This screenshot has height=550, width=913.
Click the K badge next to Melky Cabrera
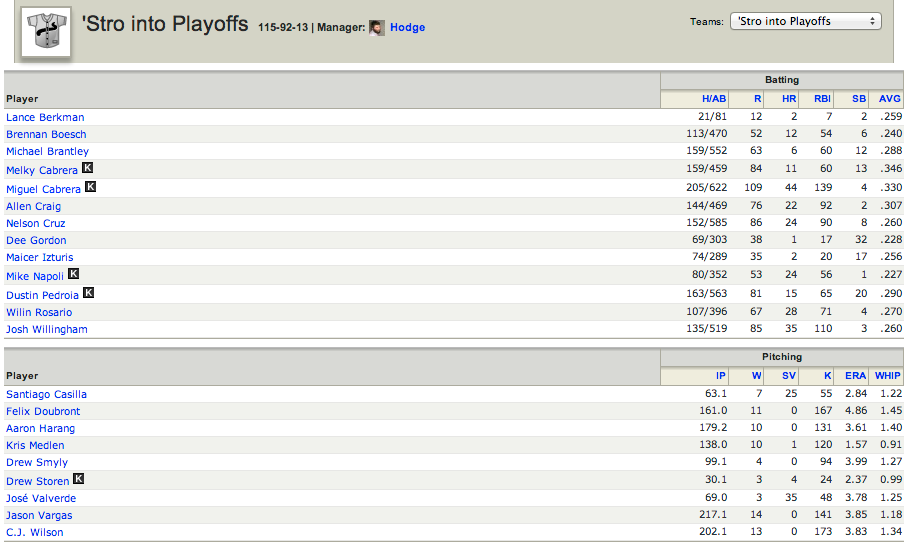87,168
